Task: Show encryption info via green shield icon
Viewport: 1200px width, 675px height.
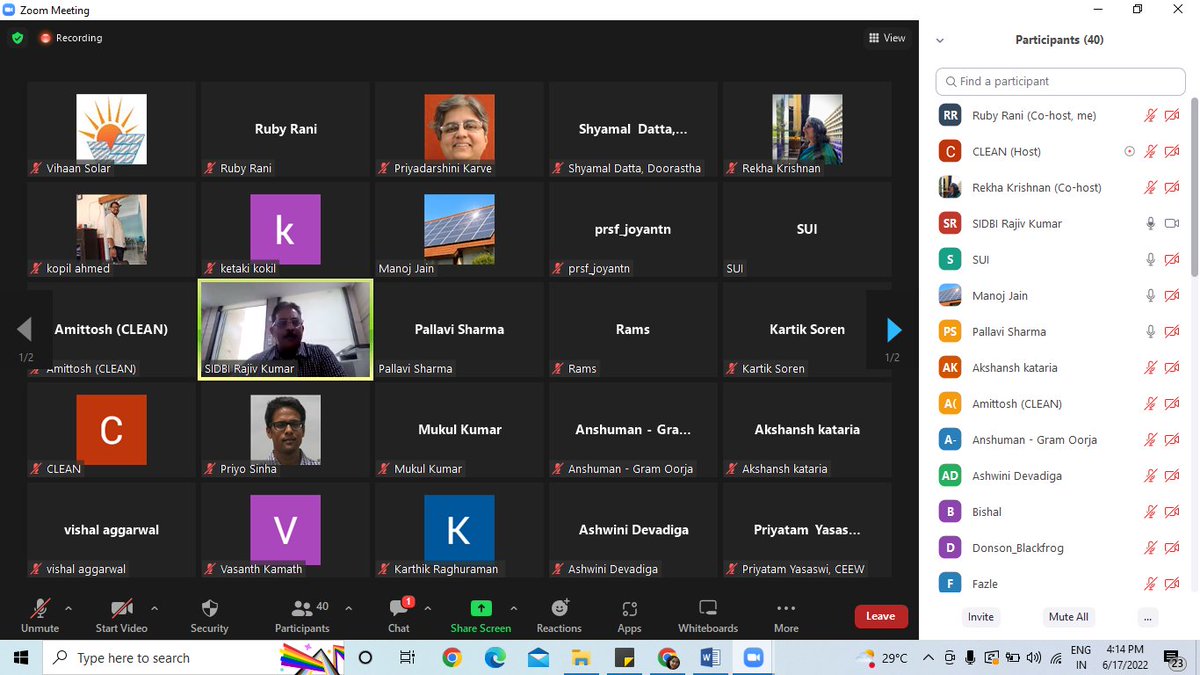Action: point(17,38)
